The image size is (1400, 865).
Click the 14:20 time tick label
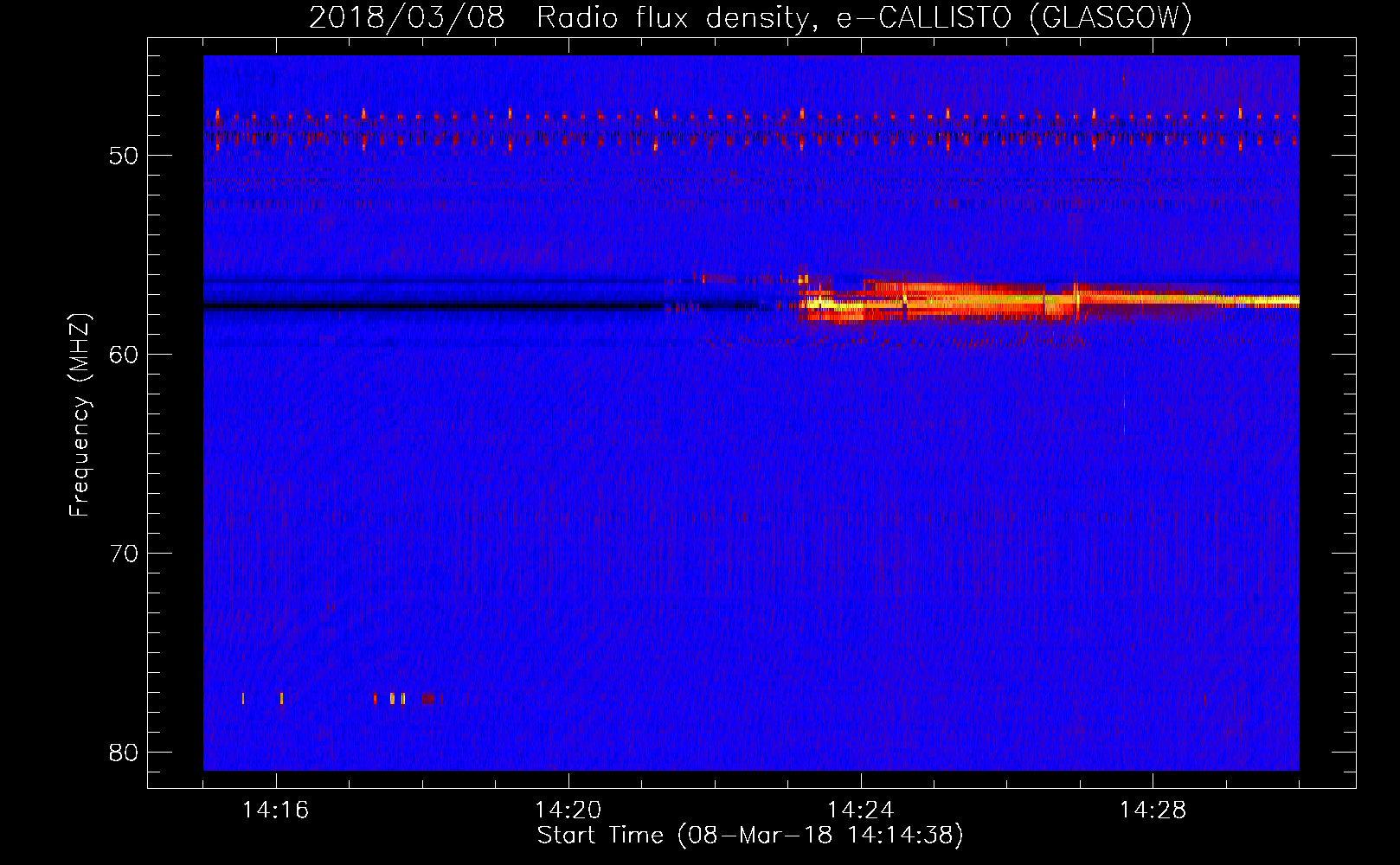click(x=568, y=811)
